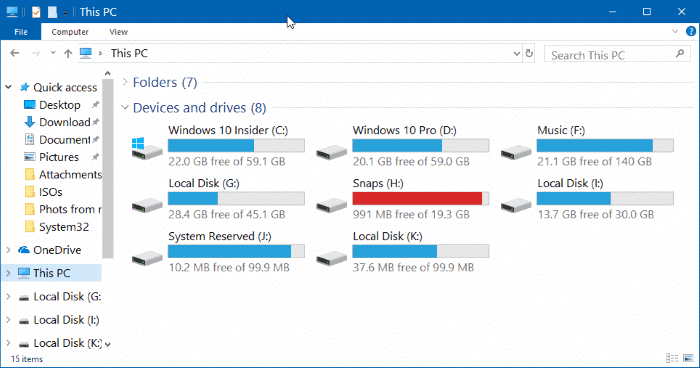The height and width of the screenshot is (368, 700).
Task: Expand the Local Disk (K:) sidebar node
Action: [x=8, y=343]
